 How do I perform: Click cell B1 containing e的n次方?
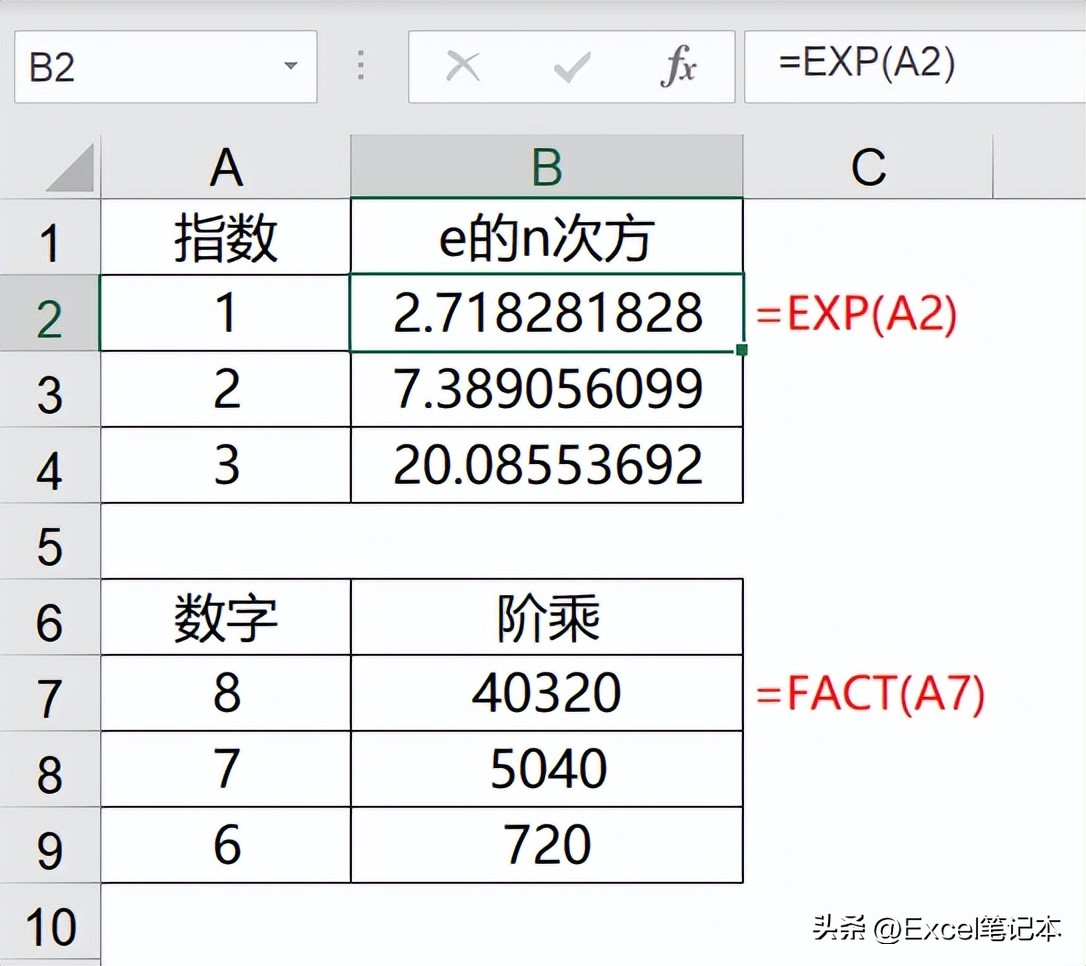(x=546, y=237)
